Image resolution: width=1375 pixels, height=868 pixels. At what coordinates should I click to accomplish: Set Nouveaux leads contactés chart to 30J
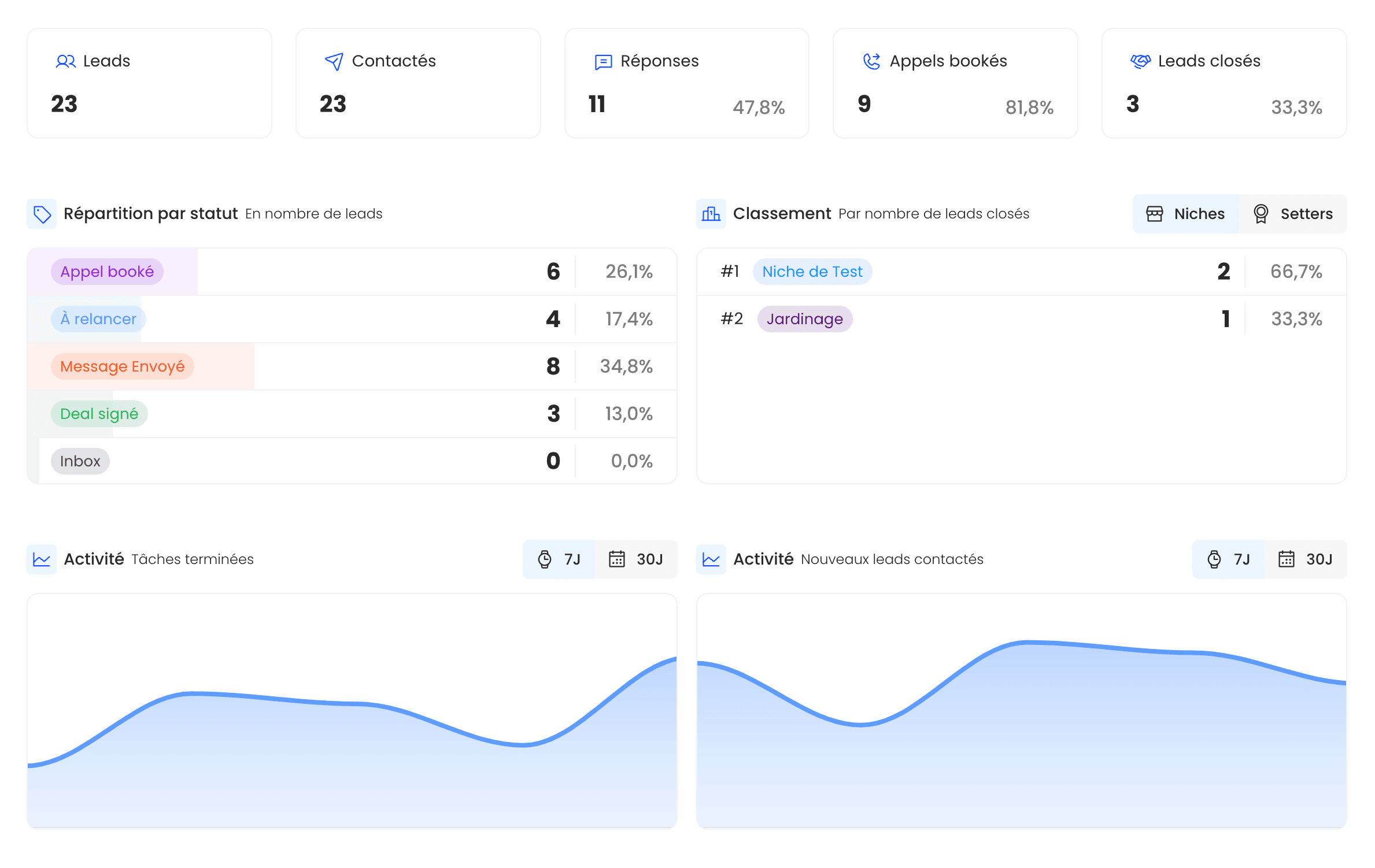(1305, 559)
